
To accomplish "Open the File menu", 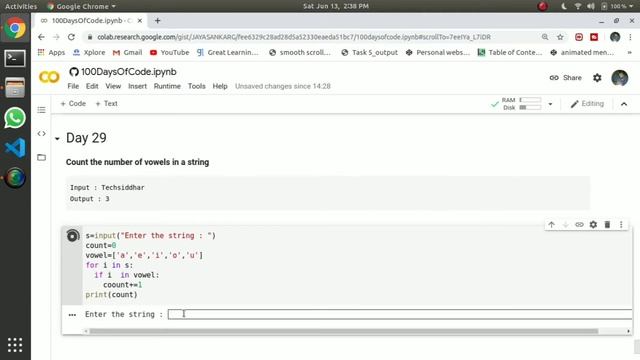I will 73,86.
